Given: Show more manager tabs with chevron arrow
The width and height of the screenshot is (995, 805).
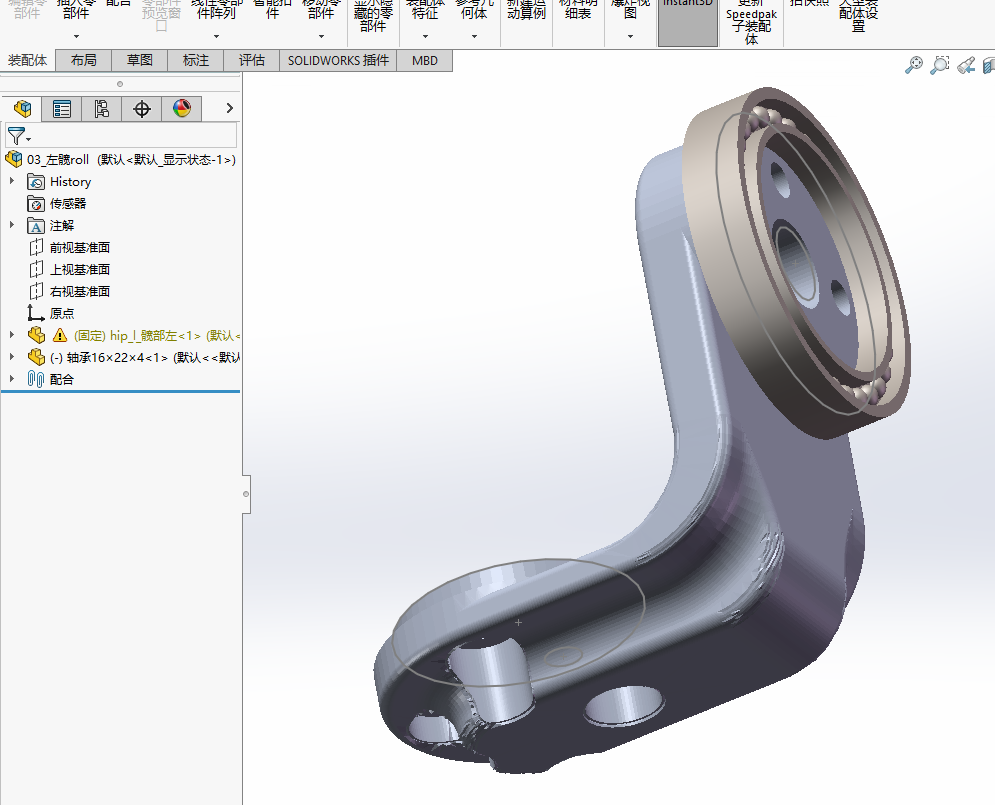Looking at the screenshot, I should (230, 108).
